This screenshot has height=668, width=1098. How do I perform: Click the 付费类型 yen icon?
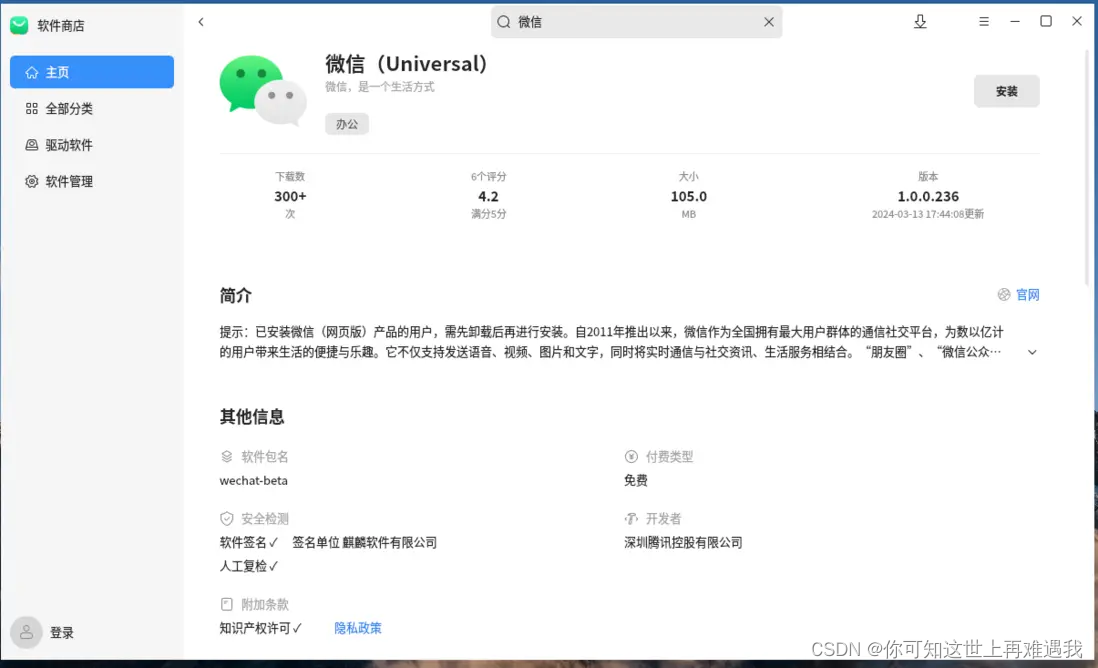631,457
